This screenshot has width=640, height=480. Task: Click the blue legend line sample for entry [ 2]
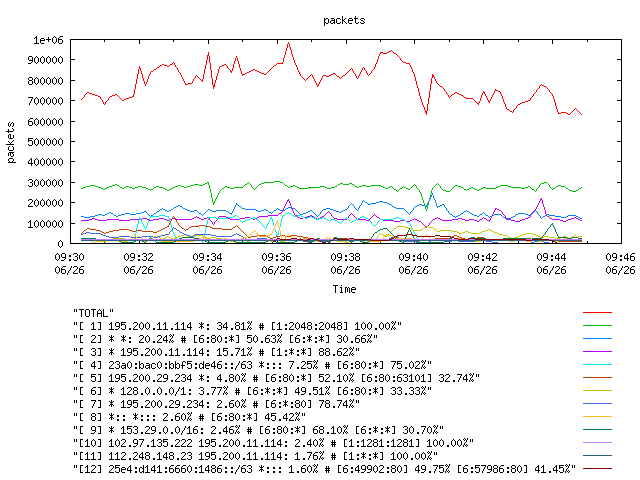(598, 339)
